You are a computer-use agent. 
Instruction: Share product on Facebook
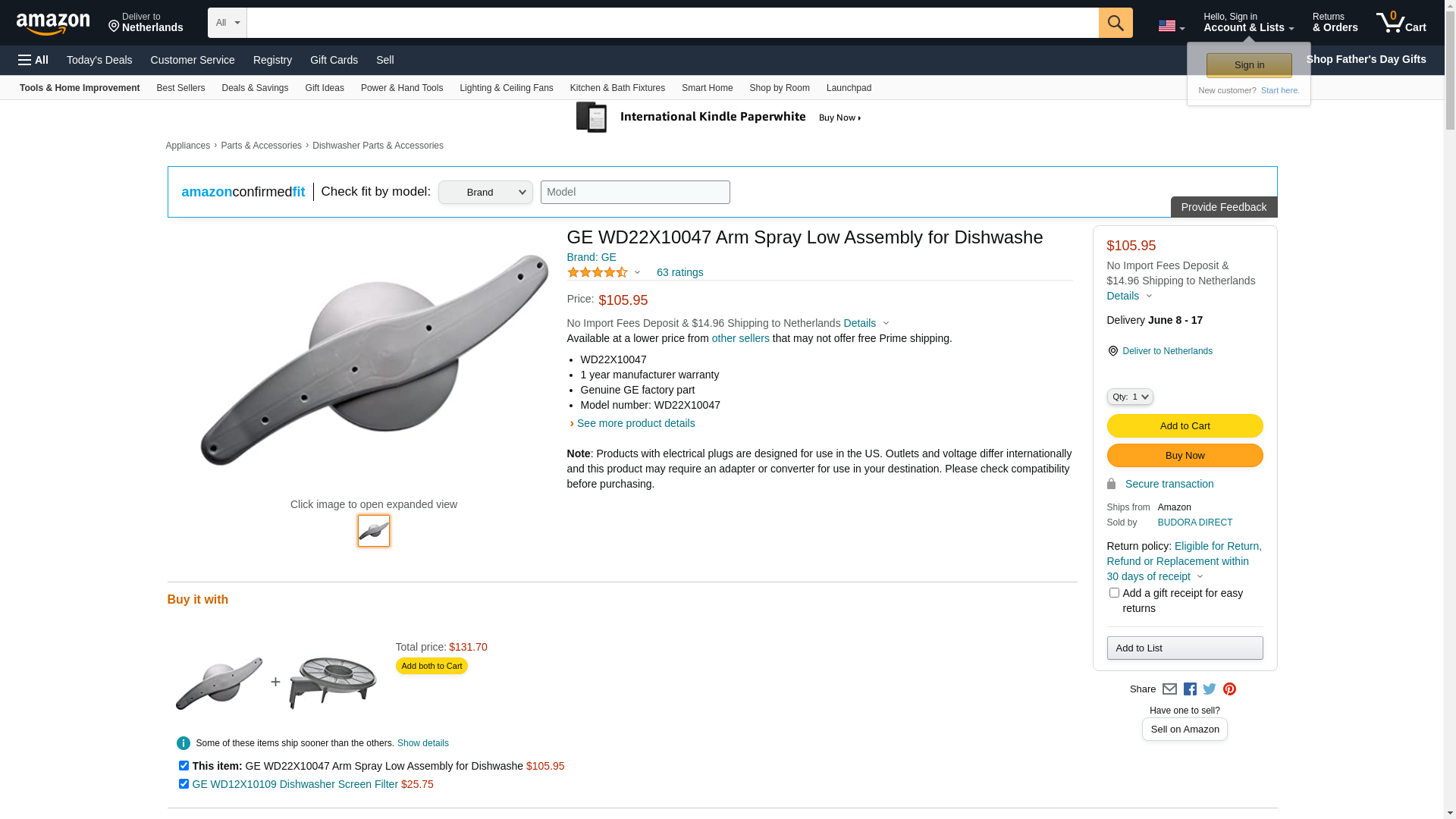click(1190, 689)
